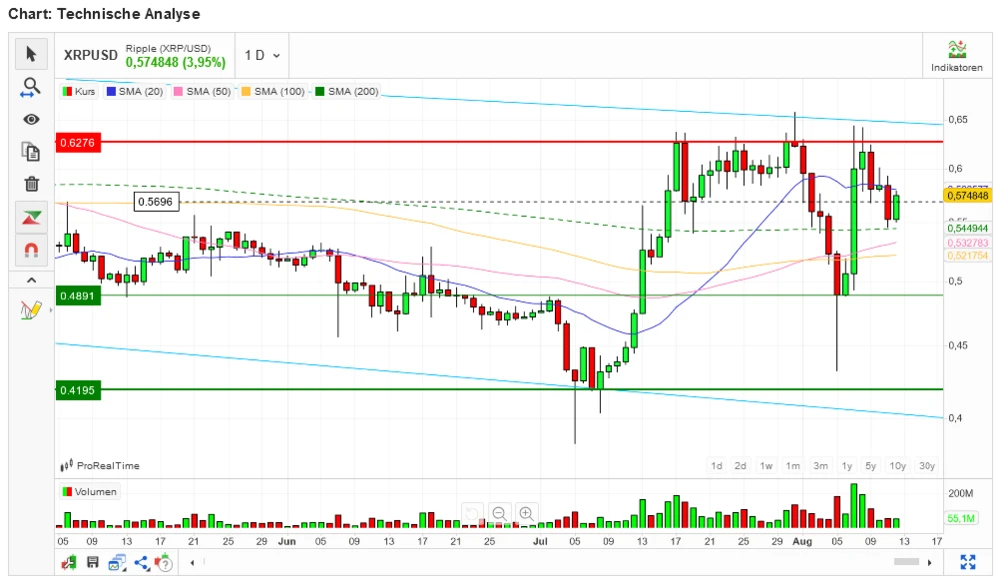Click the ProRealTime logo link

pyautogui.click(x=100, y=466)
